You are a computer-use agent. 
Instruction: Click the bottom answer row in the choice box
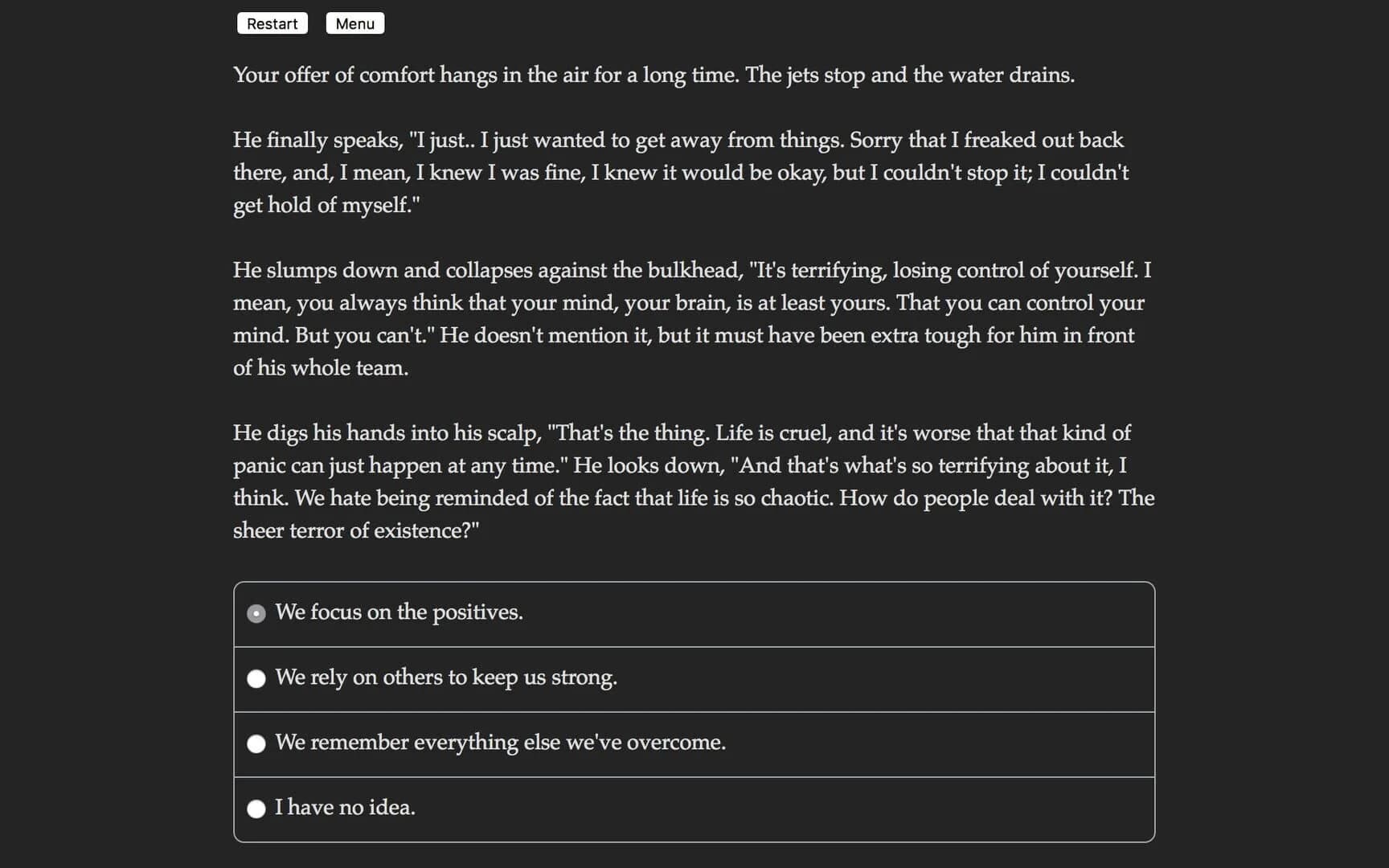click(693, 809)
